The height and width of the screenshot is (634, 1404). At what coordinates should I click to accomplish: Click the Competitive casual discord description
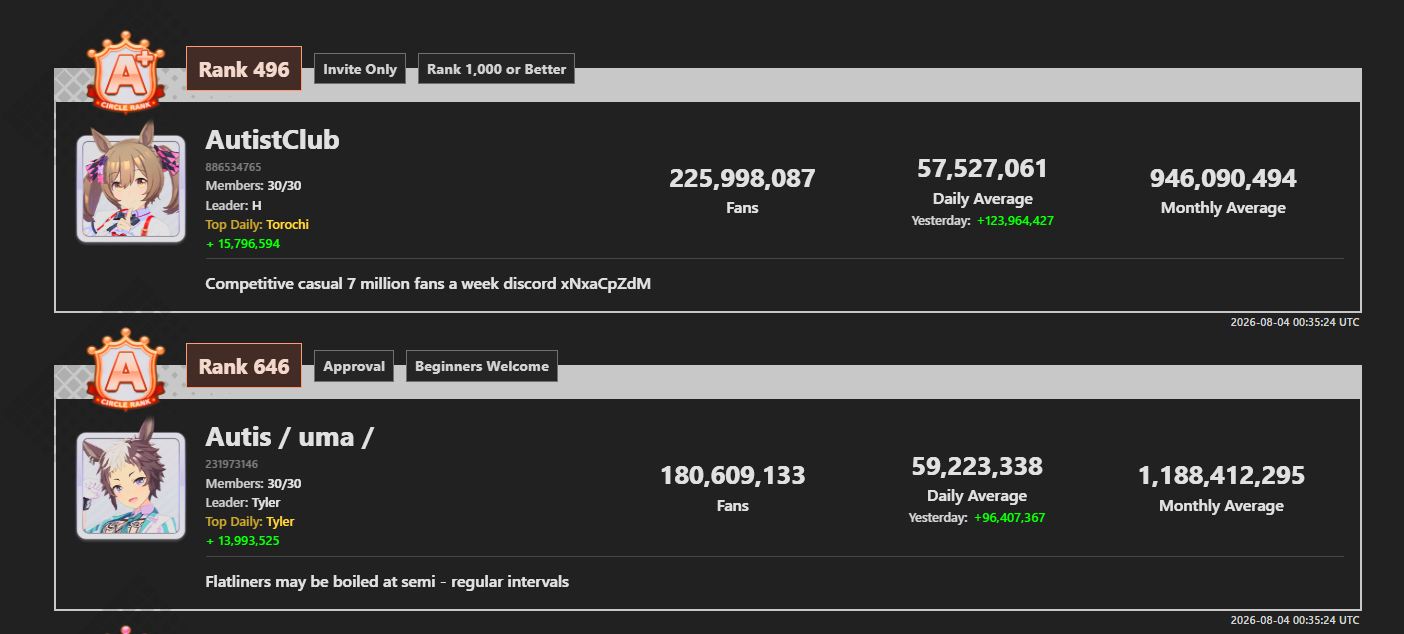tap(428, 284)
